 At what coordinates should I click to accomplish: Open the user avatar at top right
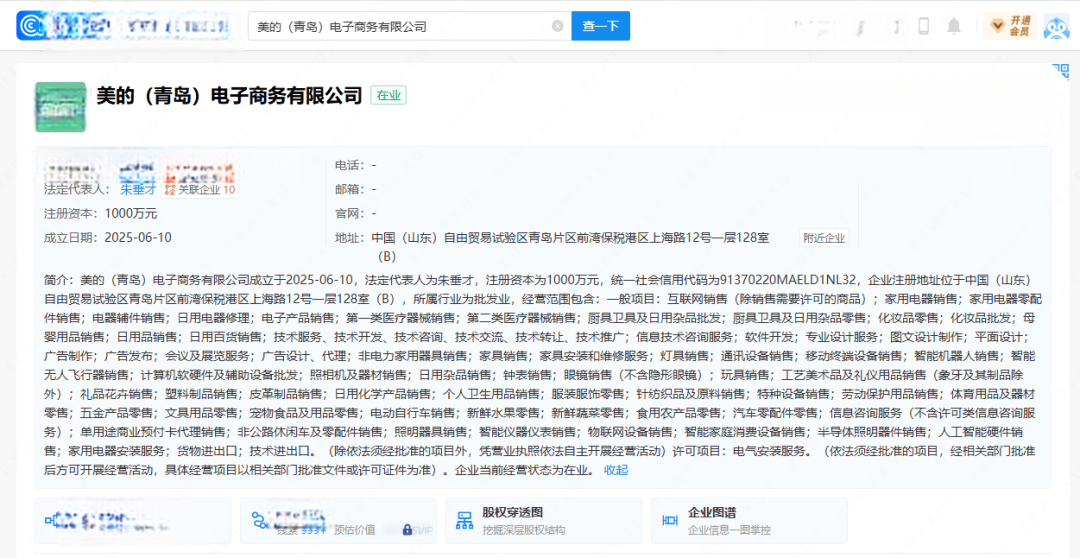1056,26
